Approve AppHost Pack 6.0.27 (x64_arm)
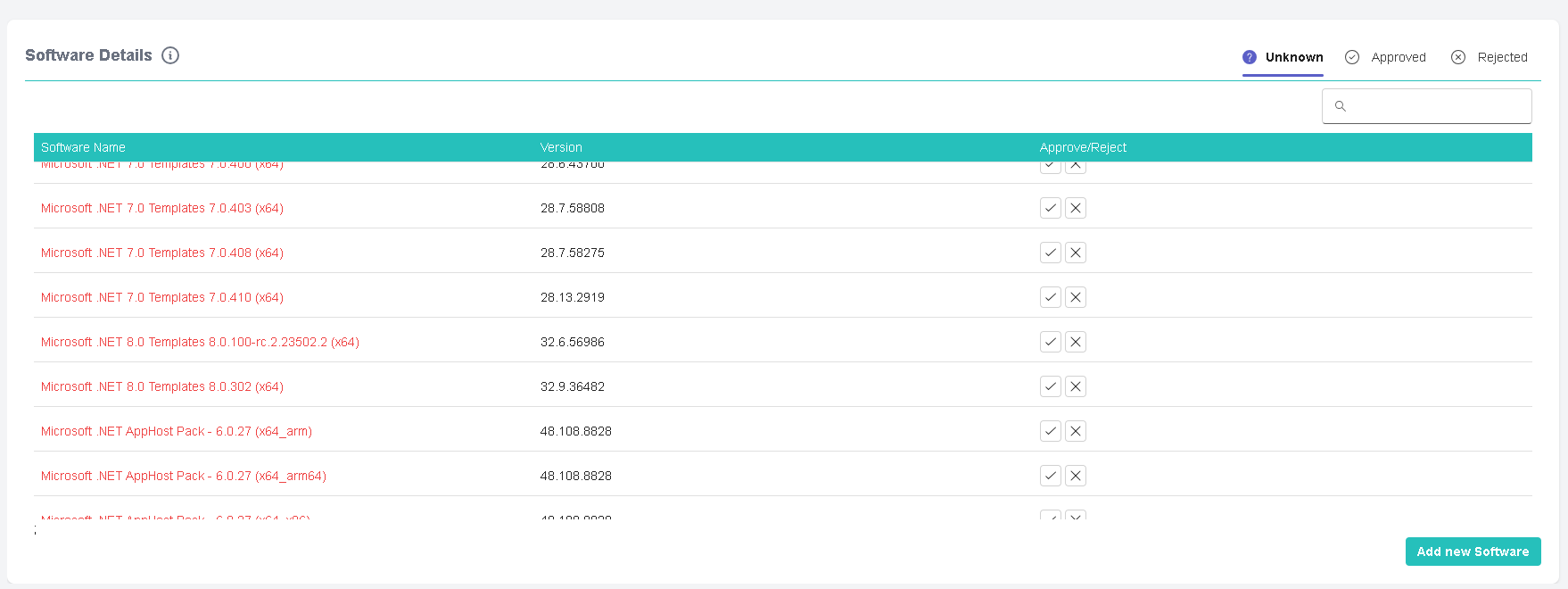The width and height of the screenshot is (1568, 589). [x=1051, y=431]
